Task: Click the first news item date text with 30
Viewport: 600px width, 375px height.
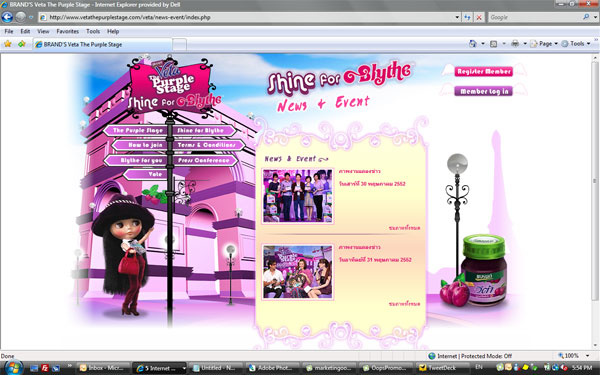Action: [372, 184]
